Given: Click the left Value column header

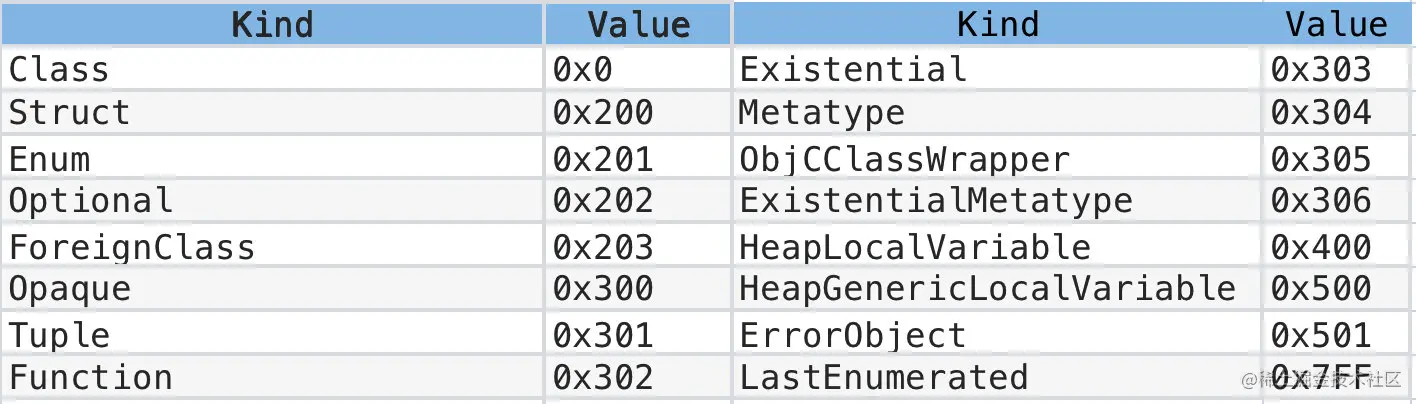Looking at the screenshot, I should pos(639,23).
